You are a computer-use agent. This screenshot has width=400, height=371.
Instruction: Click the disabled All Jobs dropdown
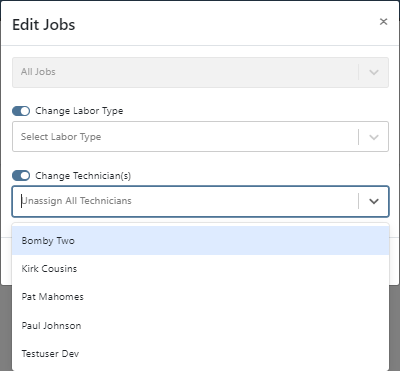200,72
